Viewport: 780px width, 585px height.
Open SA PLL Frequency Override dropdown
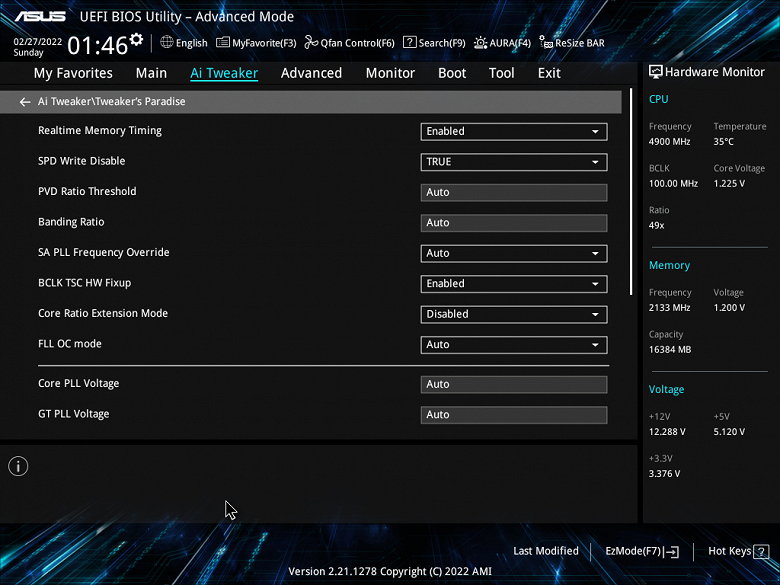(x=514, y=253)
